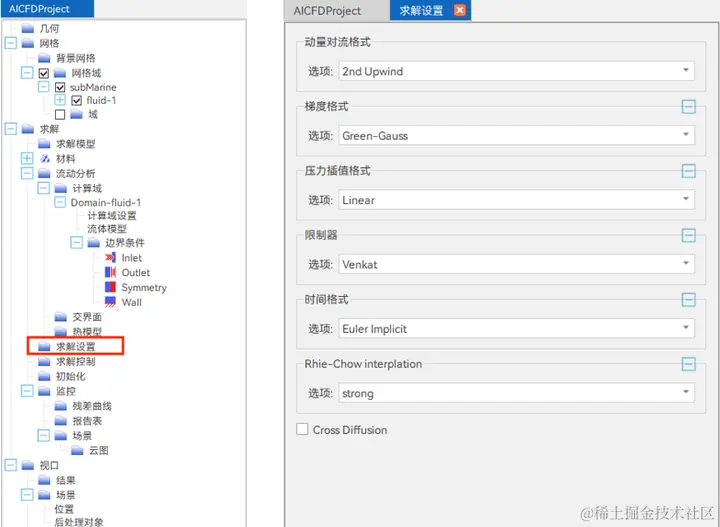Image resolution: width=720 pixels, height=527 pixels.
Task: Collapse the 求解 tree node
Action: point(11,129)
